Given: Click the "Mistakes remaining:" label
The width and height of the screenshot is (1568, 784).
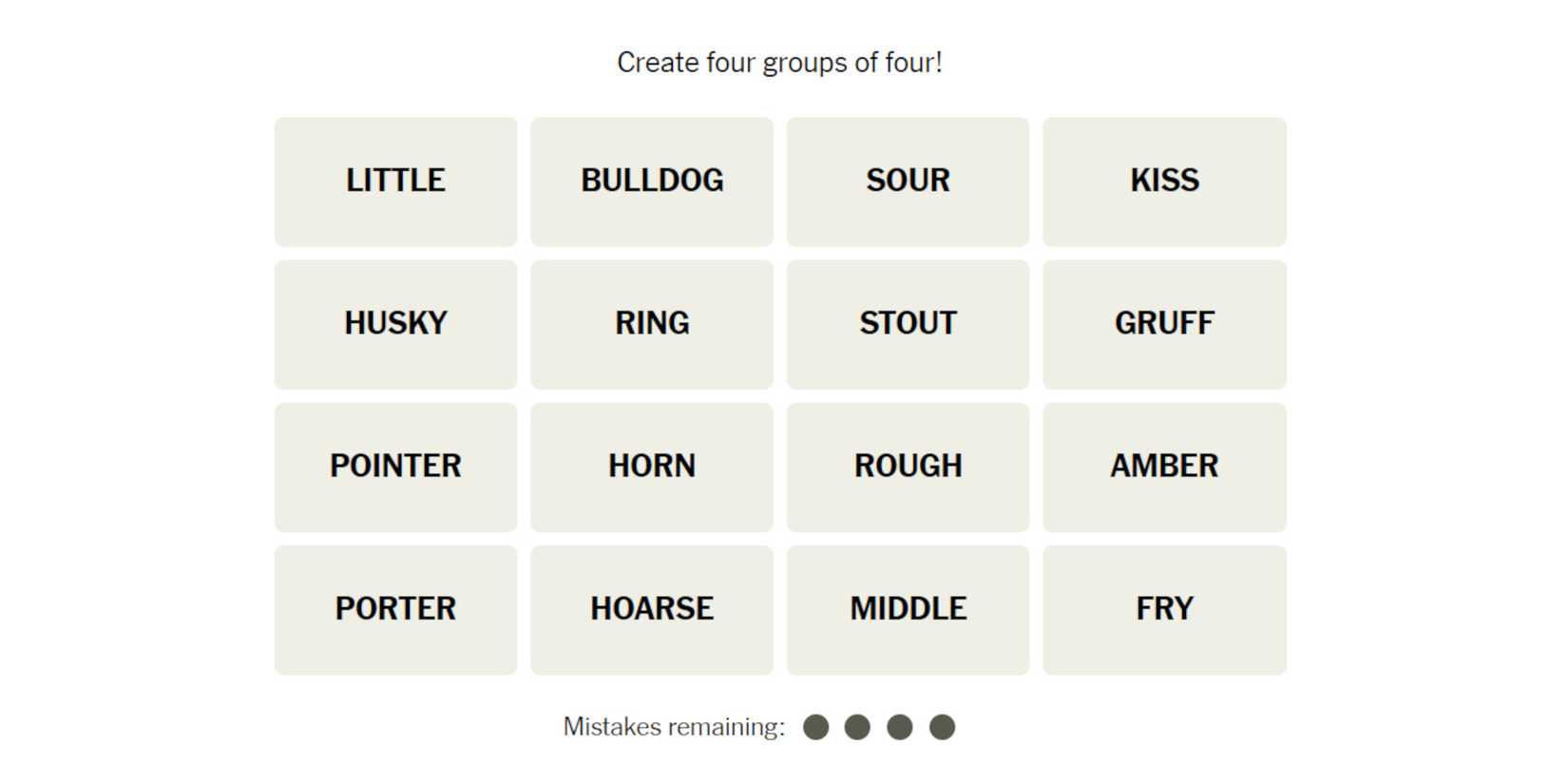Looking at the screenshot, I should 674,727.
